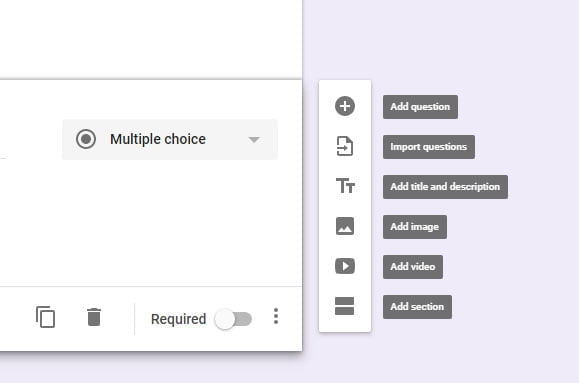Click the Tt title and description icon
The height and width of the screenshot is (383, 579).
coord(345,186)
